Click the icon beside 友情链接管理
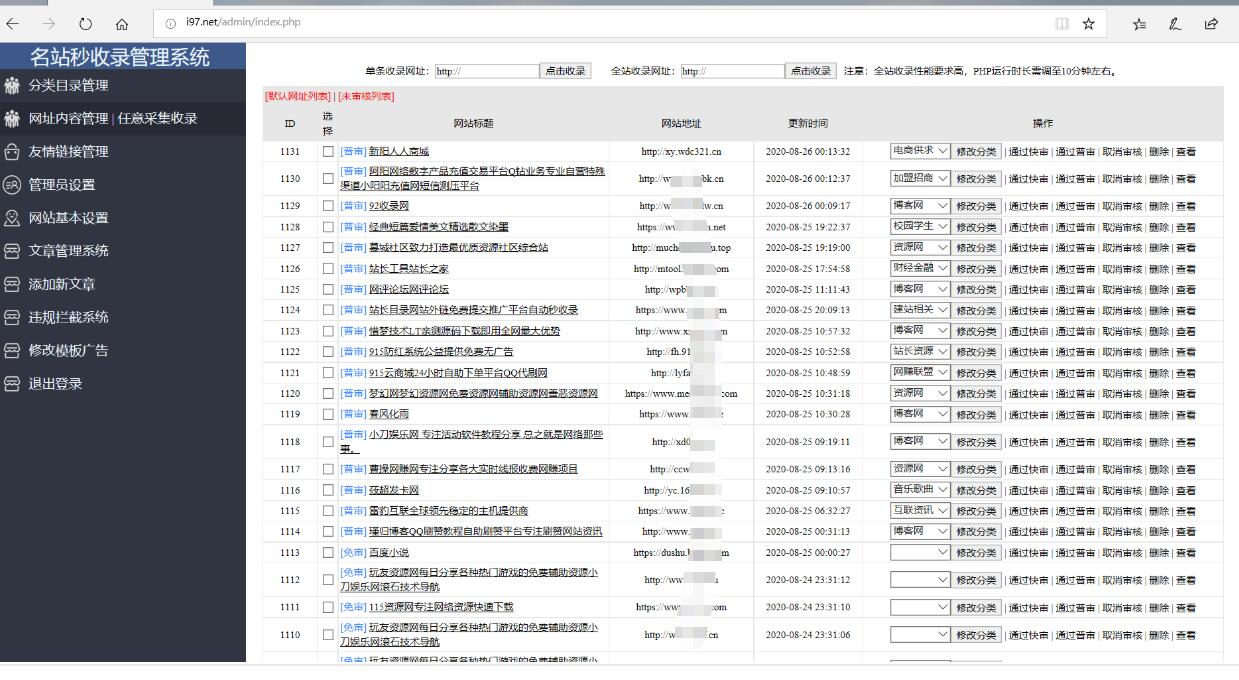Screen dimensions: 1239x680 click(x=12, y=152)
